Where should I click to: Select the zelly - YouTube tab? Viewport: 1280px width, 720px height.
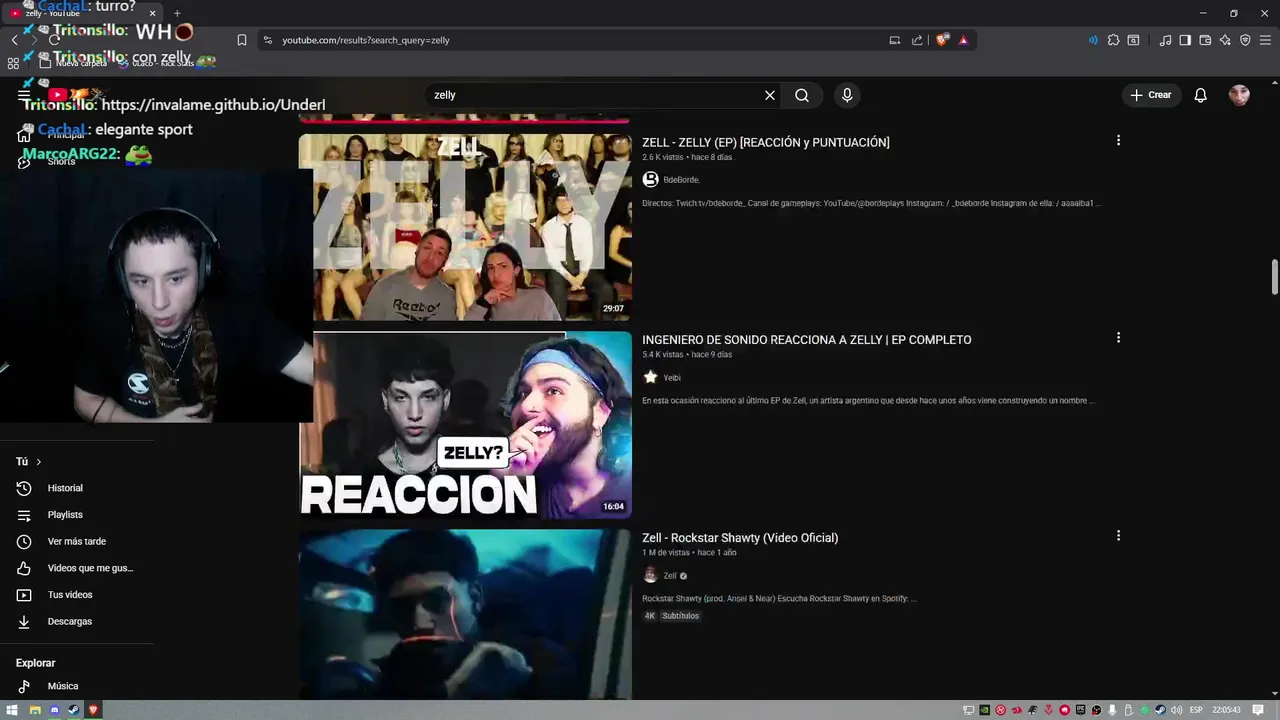(80, 13)
